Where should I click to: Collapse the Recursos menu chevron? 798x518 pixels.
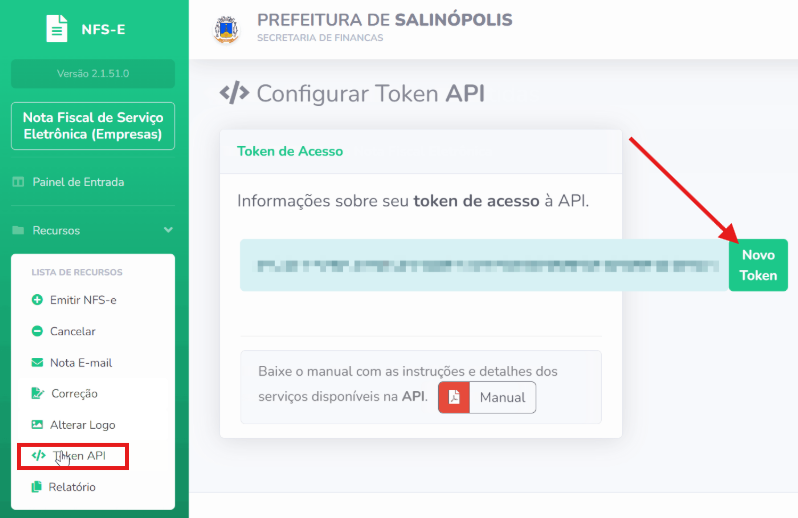(168, 230)
